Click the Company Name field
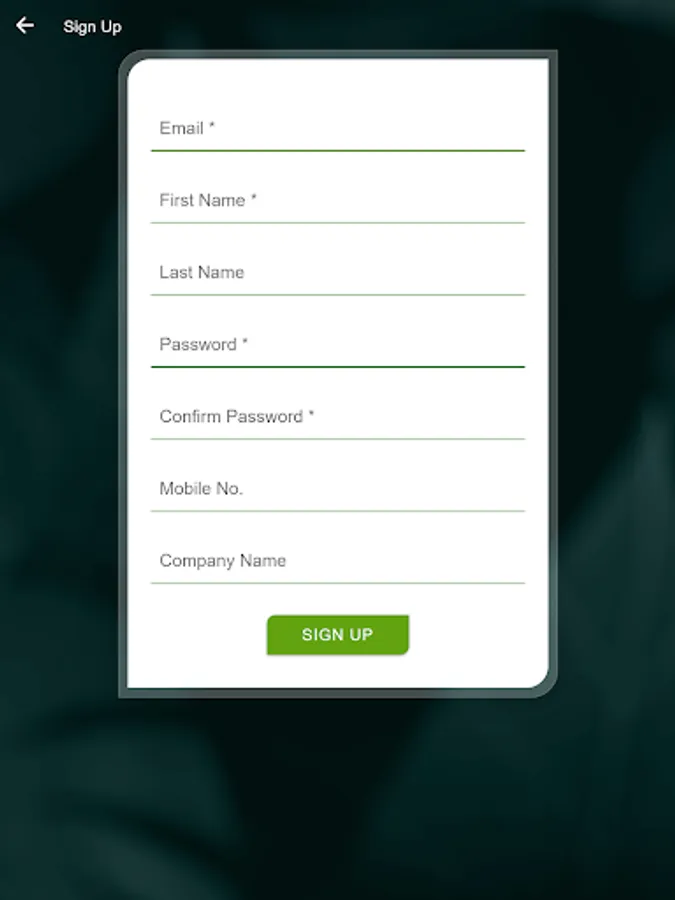This screenshot has height=900, width=675. tap(338, 561)
